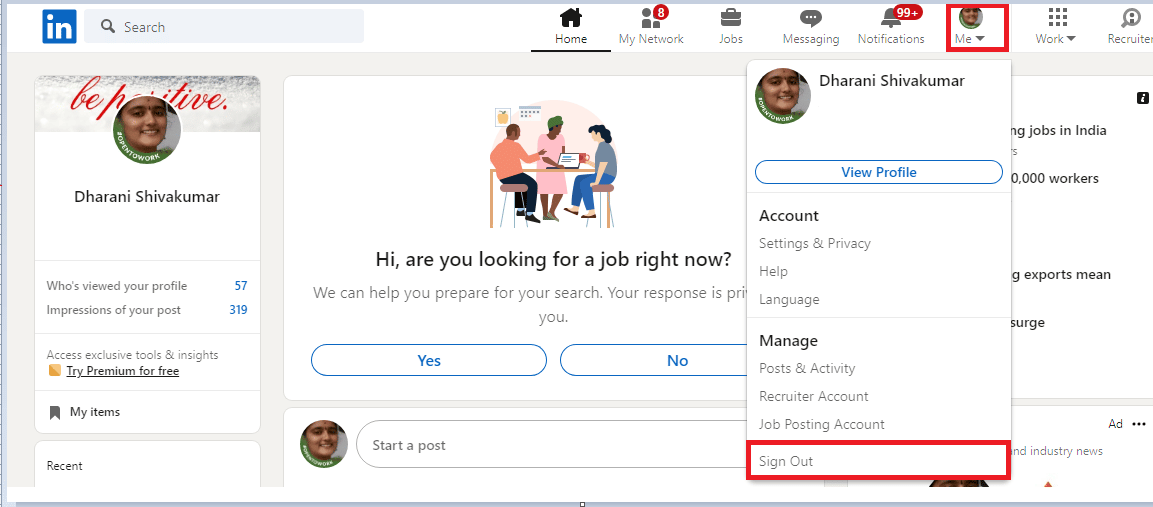
Task: Open the three-dot menu beside Ad
Action: pos(1139,424)
